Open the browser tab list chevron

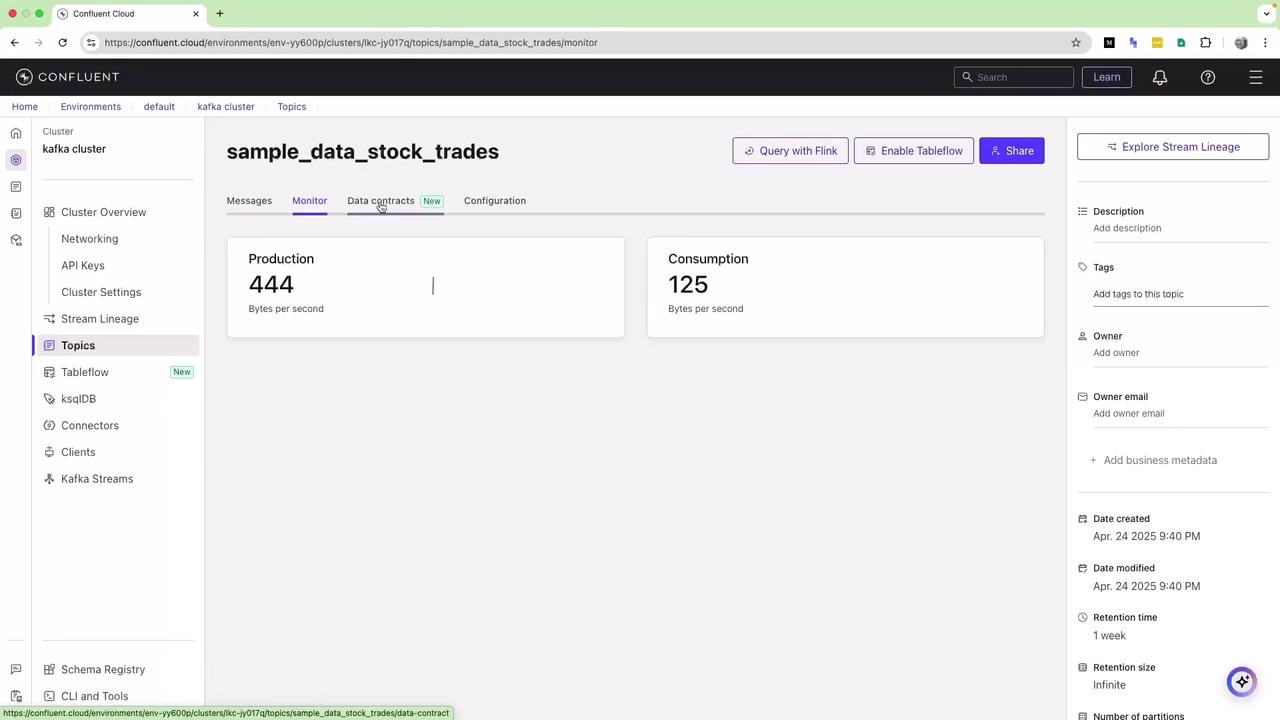[x=1266, y=14]
